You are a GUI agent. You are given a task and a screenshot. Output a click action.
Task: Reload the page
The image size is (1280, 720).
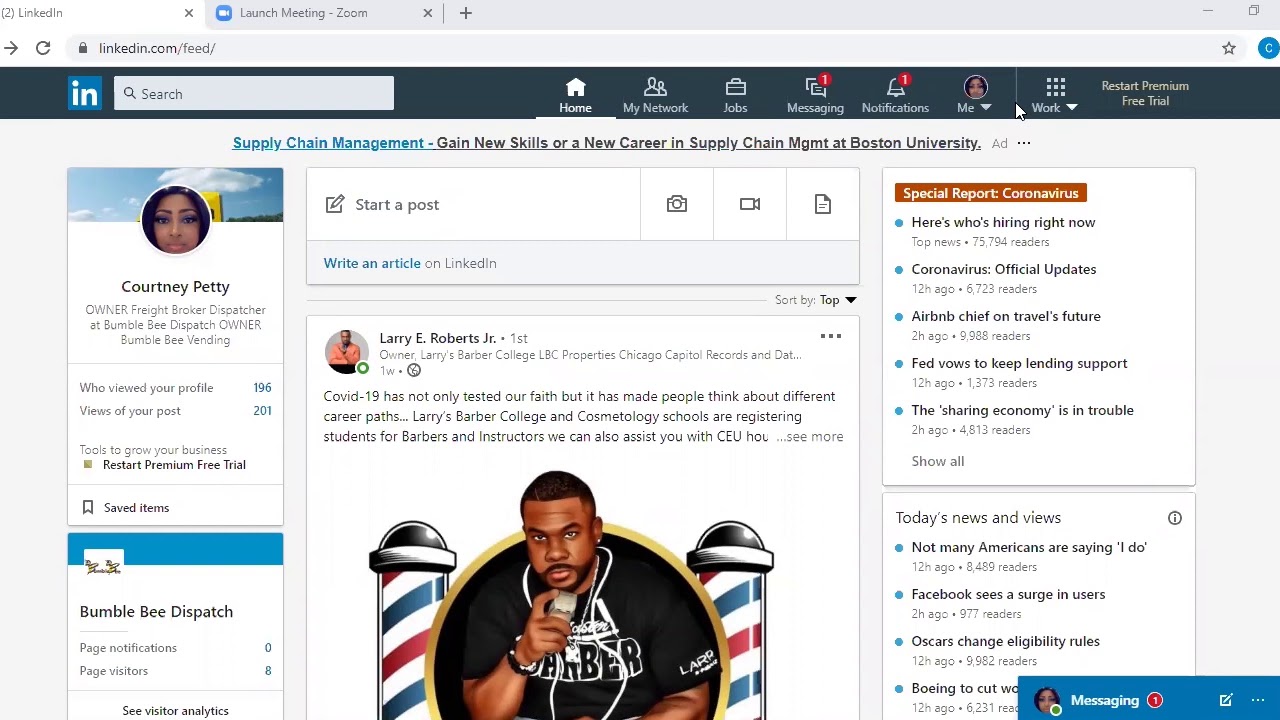(x=43, y=48)
